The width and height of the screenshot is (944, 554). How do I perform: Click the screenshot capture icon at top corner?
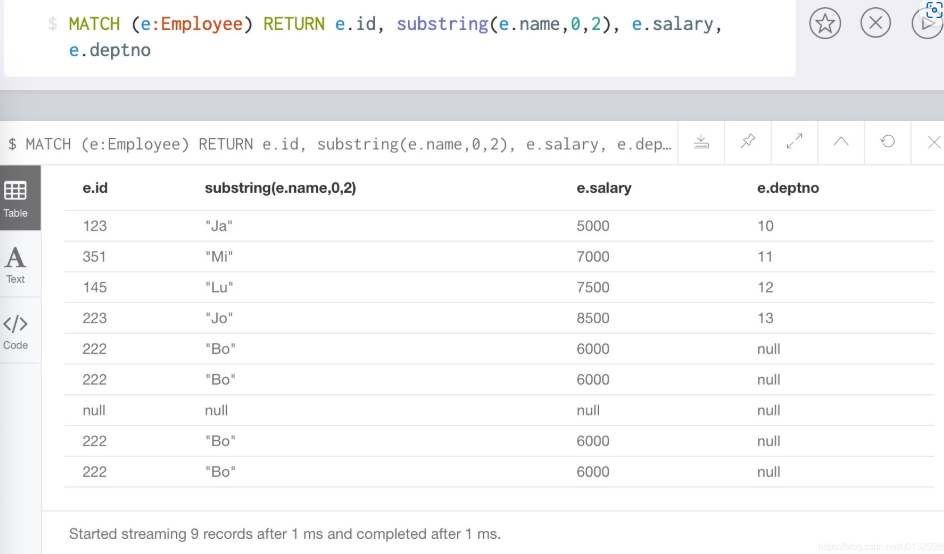[x=934, y=10]
